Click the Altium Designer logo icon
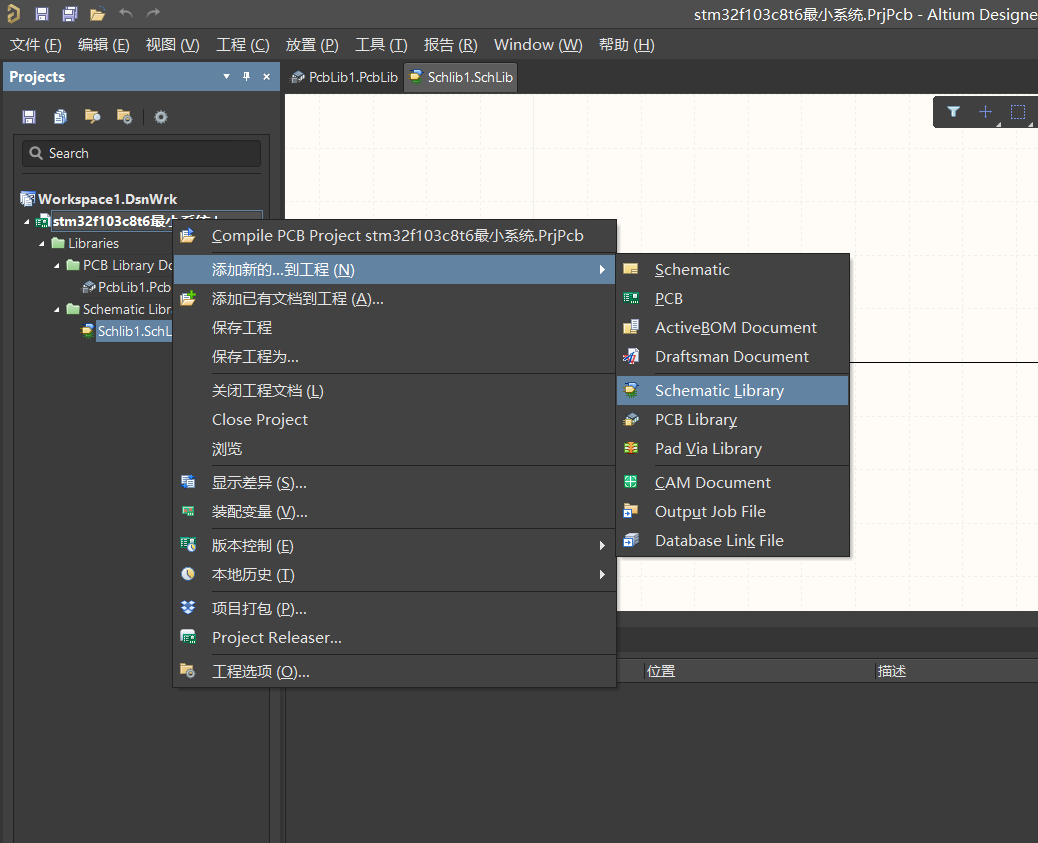Screen dimensions: 1038x843 pyautogui.click(x=13, y=14)
